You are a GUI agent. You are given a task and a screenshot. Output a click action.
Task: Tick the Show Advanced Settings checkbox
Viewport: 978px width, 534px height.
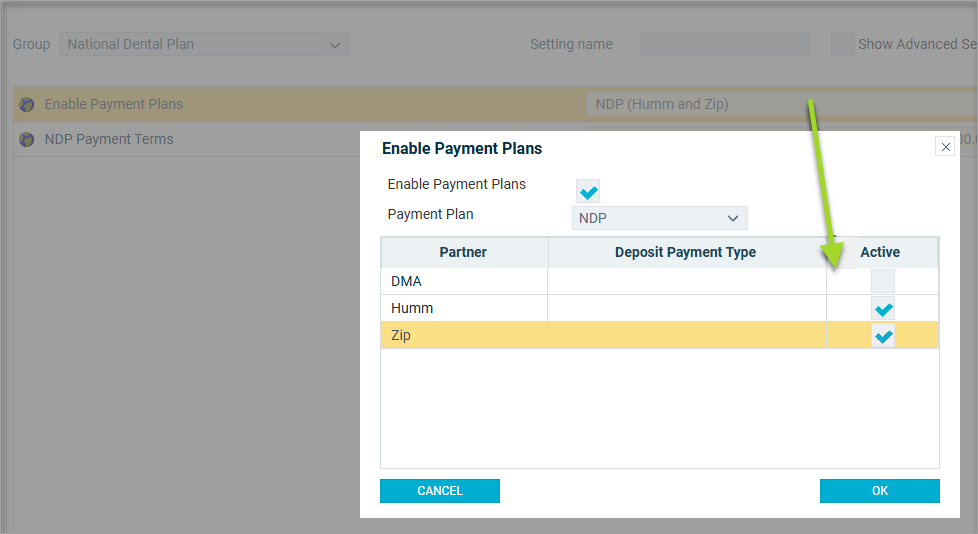[843, 44]
